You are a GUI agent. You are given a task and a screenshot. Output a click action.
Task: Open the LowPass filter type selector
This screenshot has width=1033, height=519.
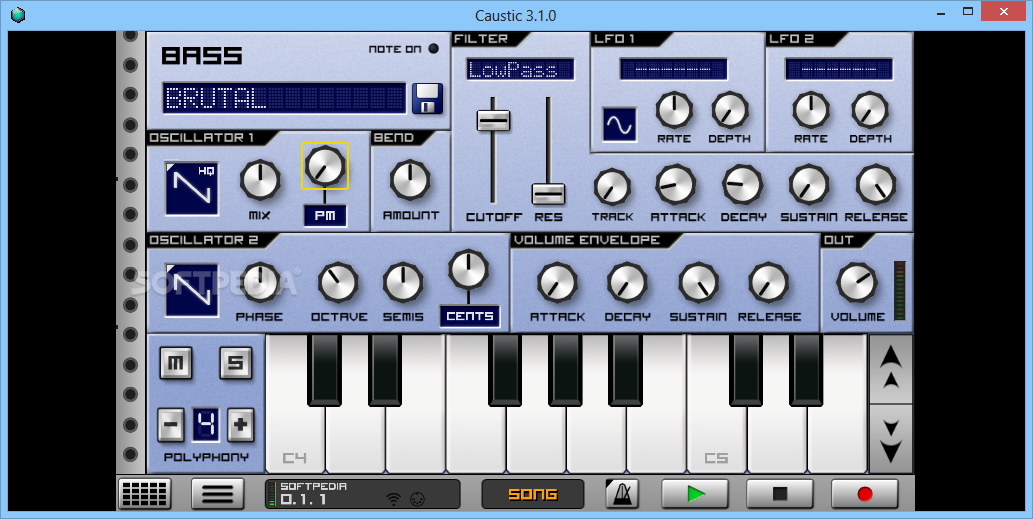520,69
